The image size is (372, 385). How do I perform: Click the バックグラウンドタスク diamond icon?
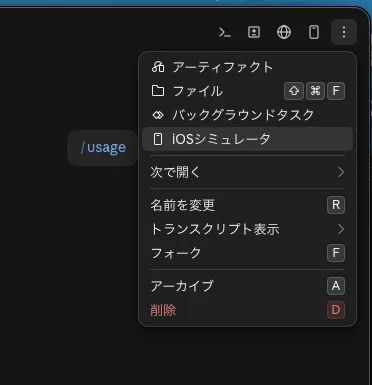[x=158, y=115]
